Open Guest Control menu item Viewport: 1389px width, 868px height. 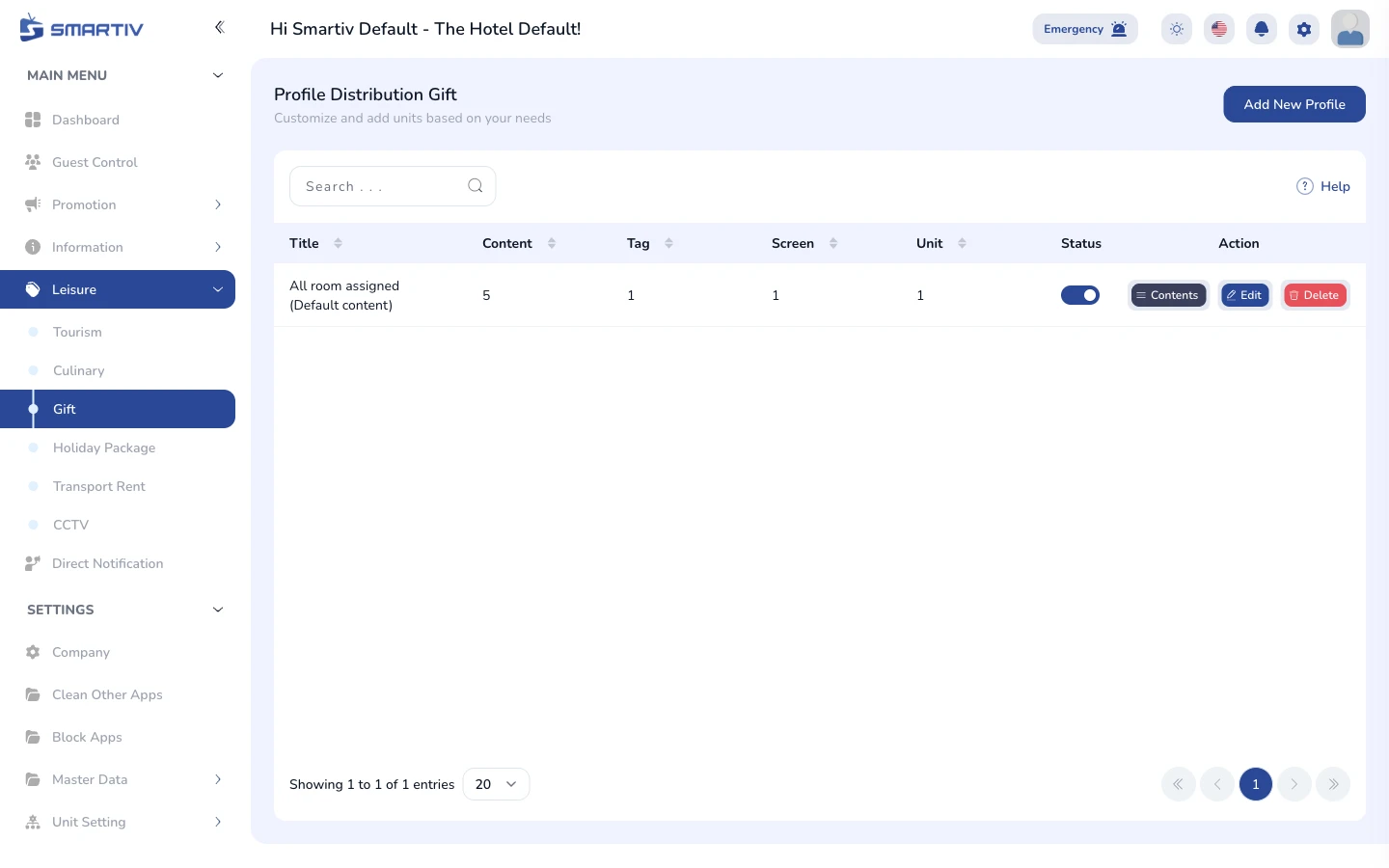pos(118,162)
